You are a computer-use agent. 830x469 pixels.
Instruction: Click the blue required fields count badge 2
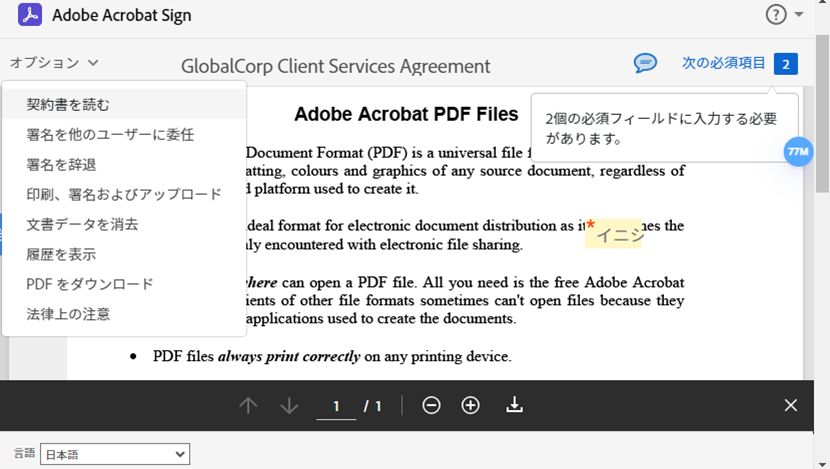point(786,64)
